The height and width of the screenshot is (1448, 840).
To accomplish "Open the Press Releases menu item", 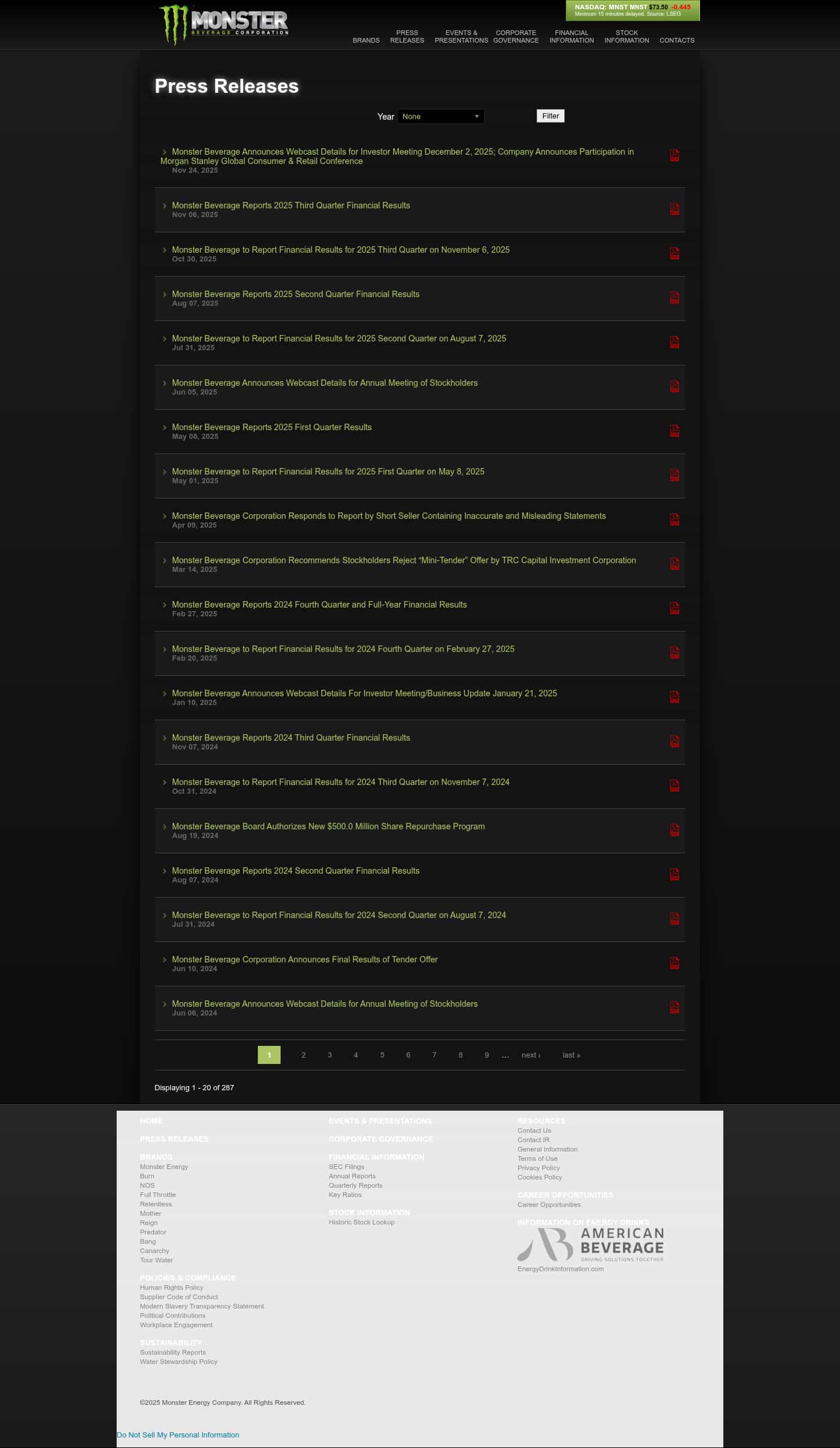I will 407,37.
